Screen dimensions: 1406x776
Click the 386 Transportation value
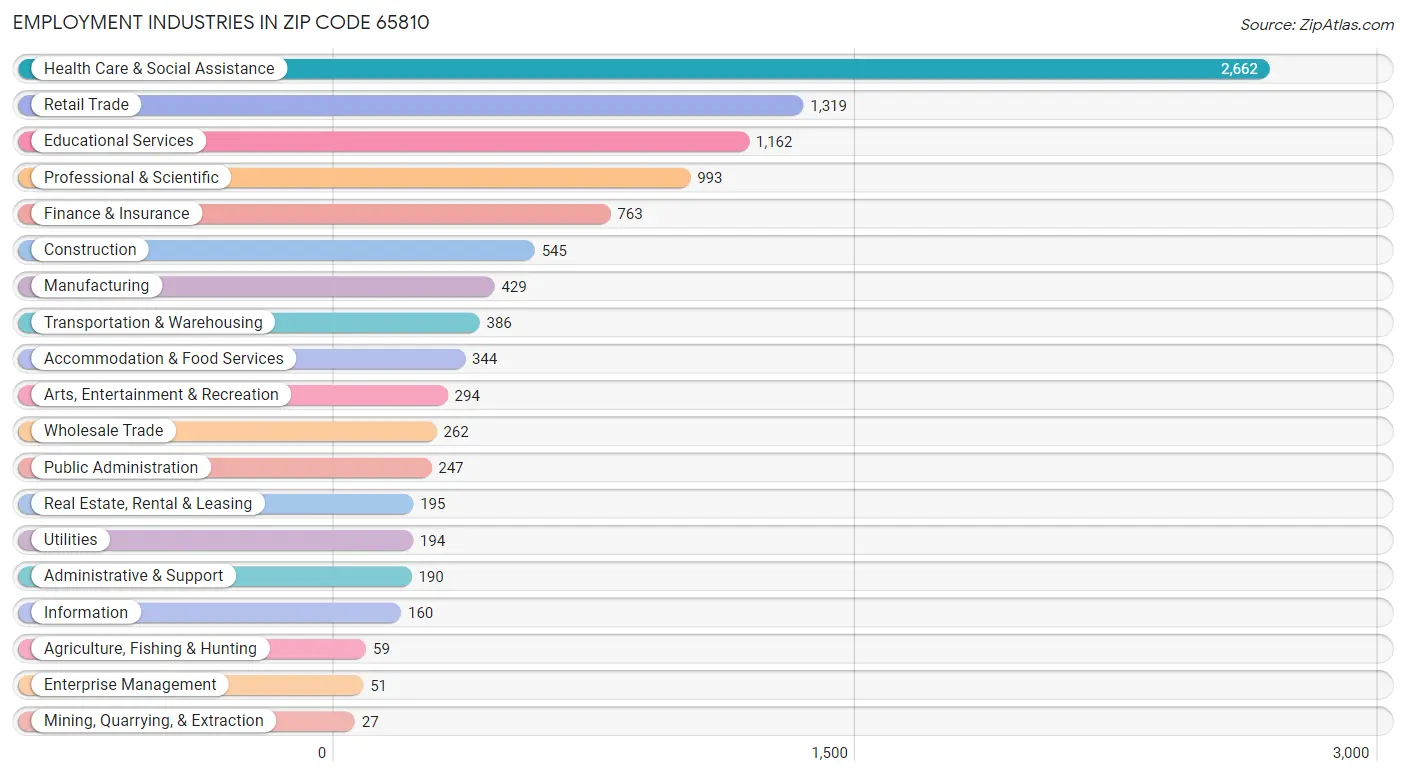[x=499, y=323]
